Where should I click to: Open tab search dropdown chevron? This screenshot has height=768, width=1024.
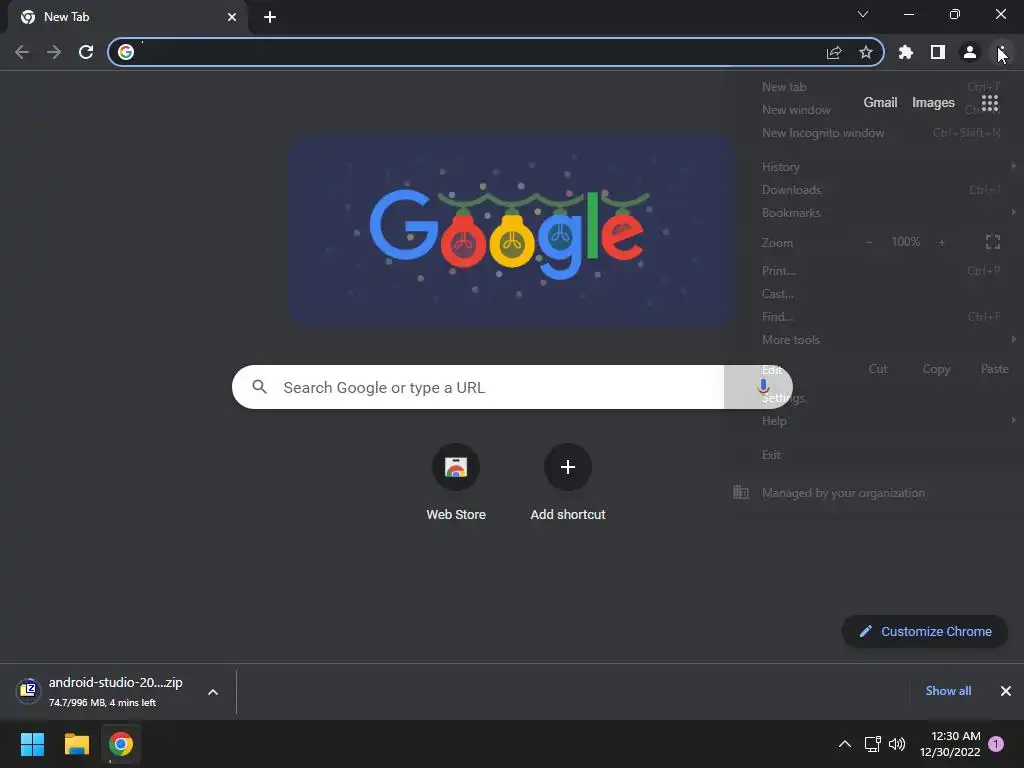[863, 14]
